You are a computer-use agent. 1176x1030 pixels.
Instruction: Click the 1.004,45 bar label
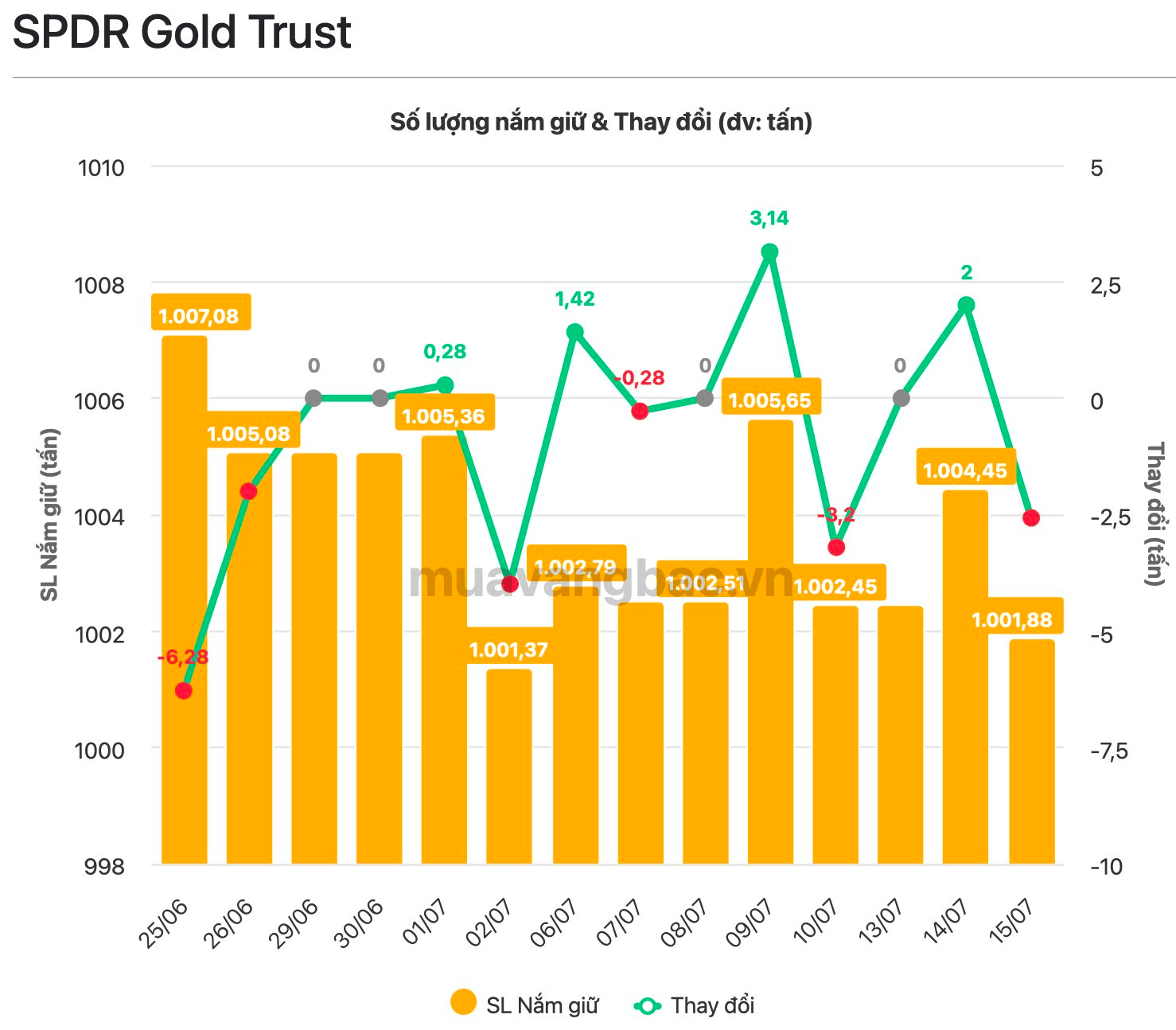[x=965, y=470]
